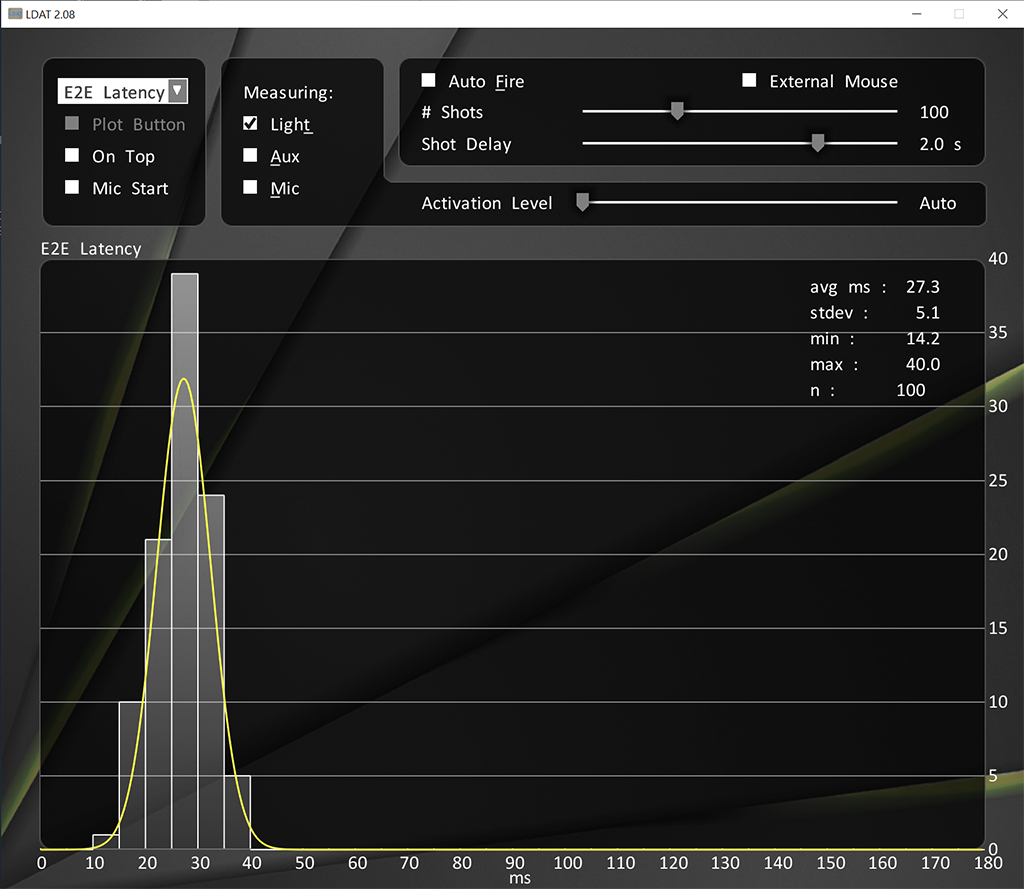
Task: Click the # Shots slider handle
Action: tap(677, 111)
